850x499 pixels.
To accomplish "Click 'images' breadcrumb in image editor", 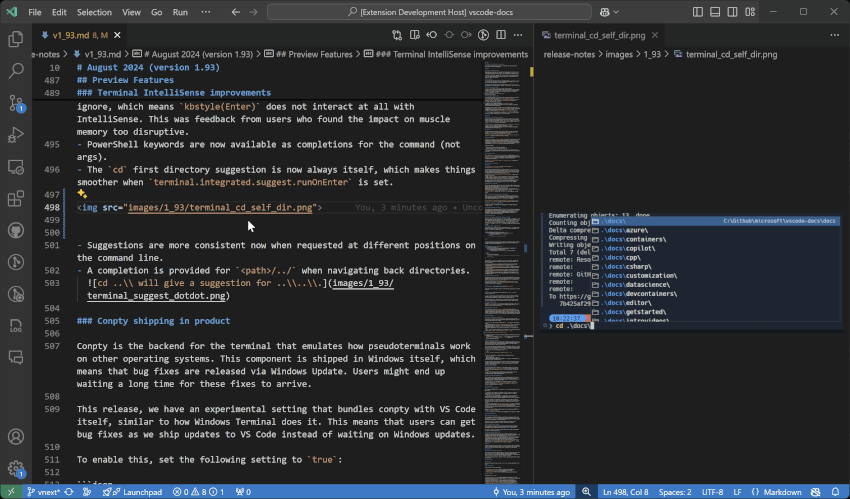I will pyautogui.click(x=619, y=54).
